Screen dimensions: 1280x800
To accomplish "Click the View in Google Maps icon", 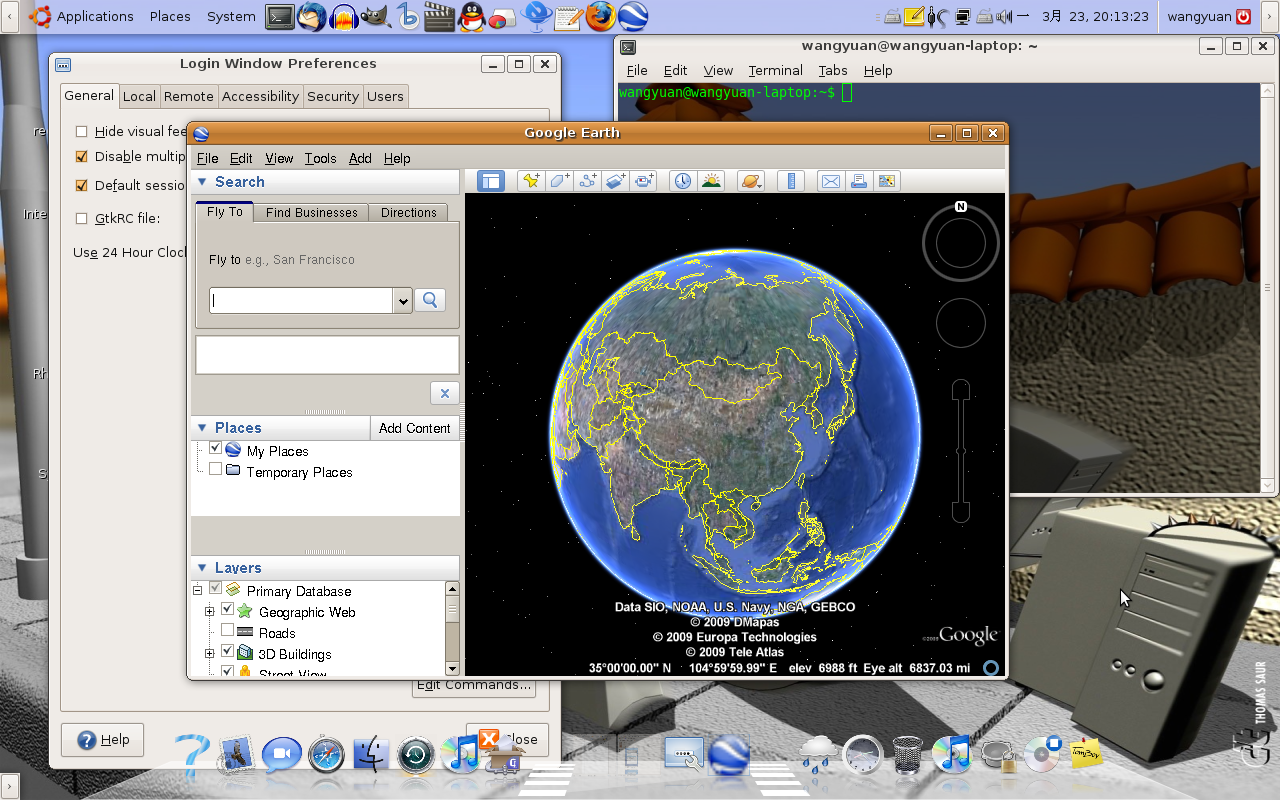I will point(887,181).
